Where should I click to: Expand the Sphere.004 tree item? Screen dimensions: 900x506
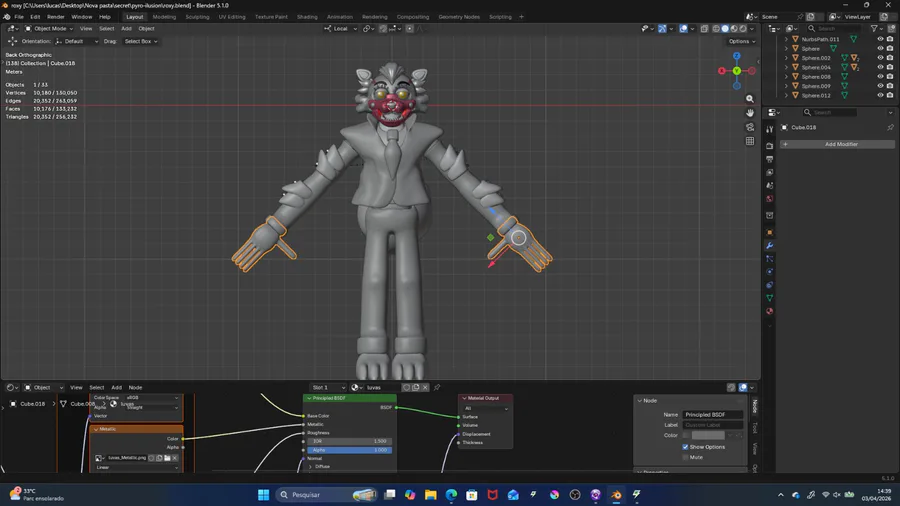(787, 68)
